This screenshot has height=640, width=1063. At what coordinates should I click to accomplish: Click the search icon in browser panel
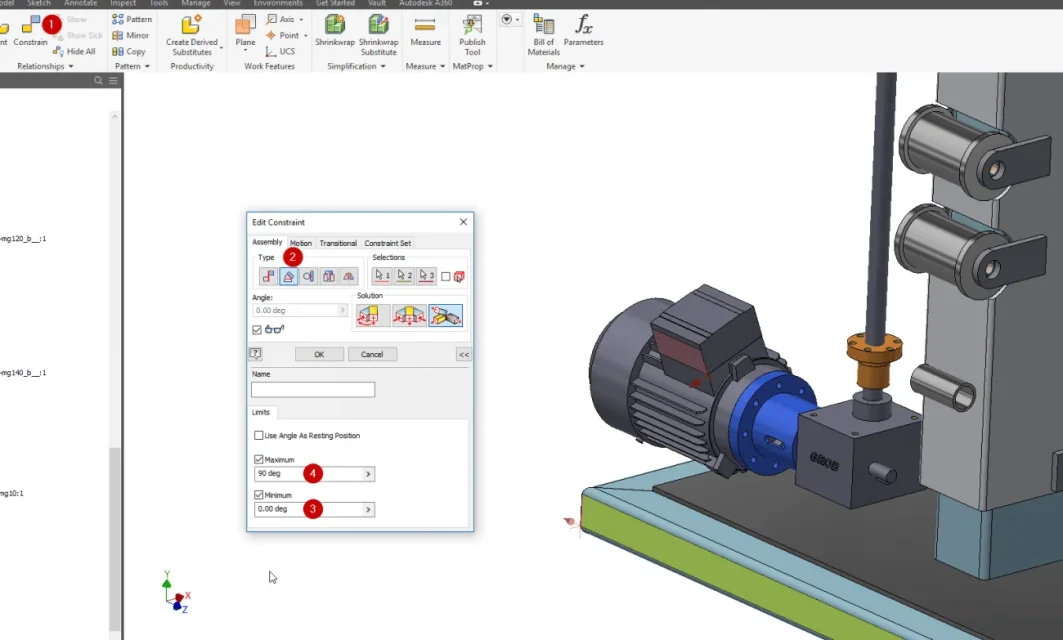[98, 81]
